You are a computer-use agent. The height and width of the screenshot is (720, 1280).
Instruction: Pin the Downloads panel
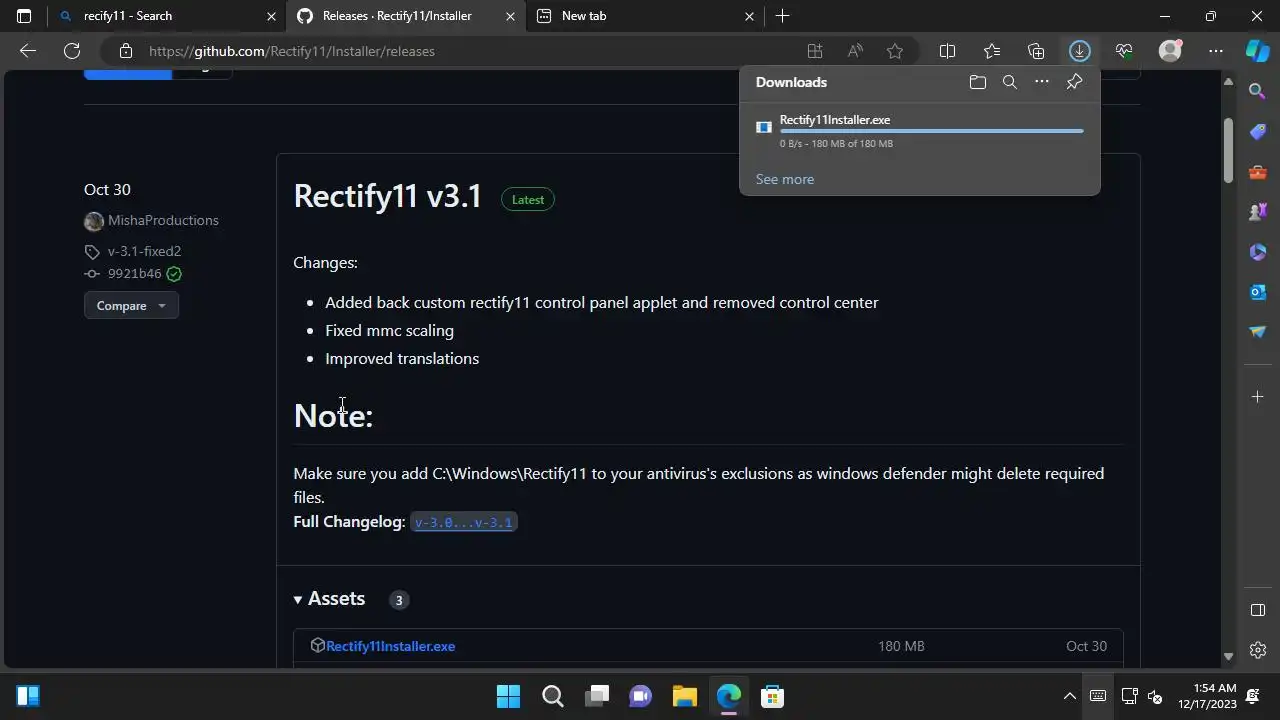point(1074,82)
